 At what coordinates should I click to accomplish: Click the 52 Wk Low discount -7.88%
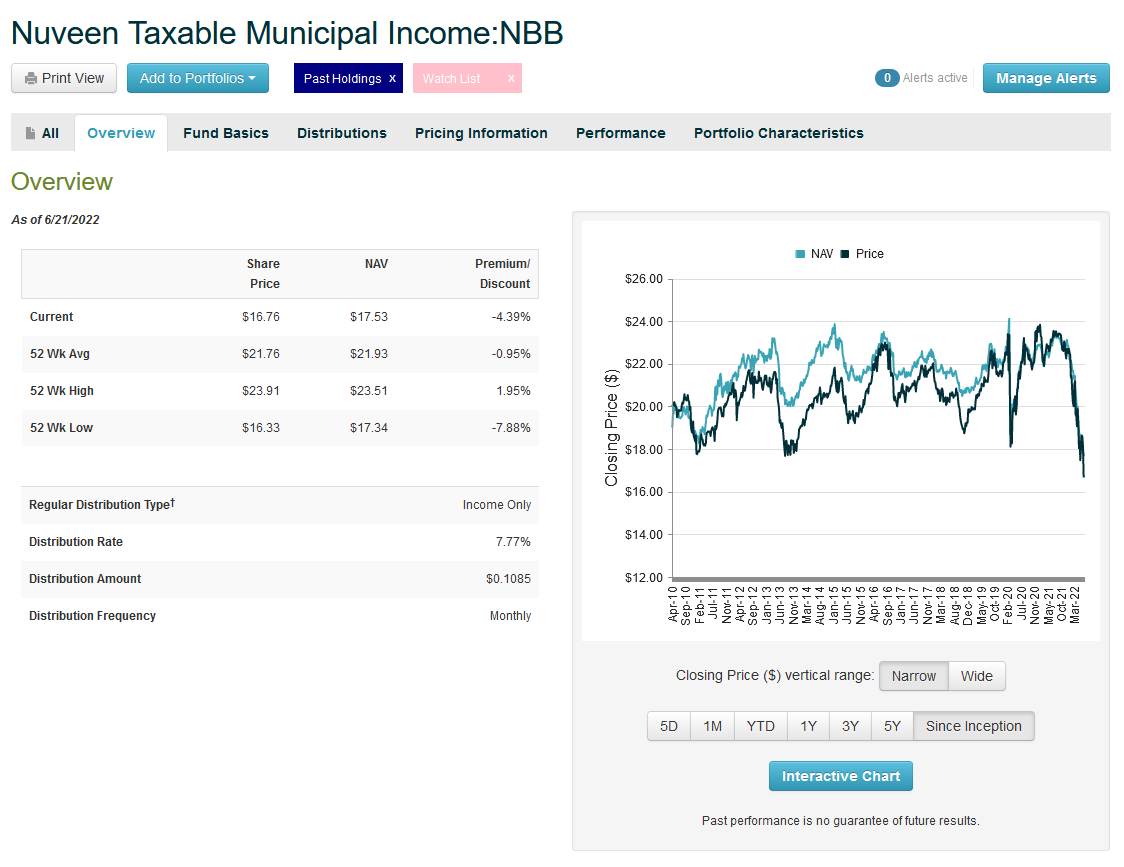tap(511, 427)
